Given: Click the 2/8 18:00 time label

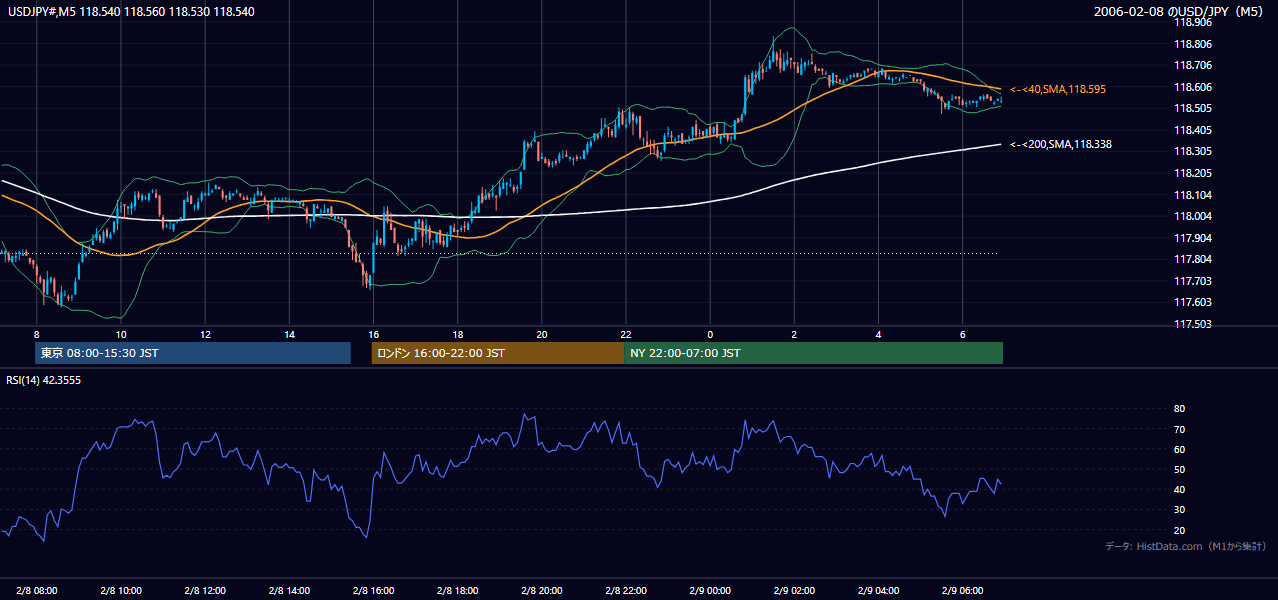Looking at the screenshot, I should point(458,590).
